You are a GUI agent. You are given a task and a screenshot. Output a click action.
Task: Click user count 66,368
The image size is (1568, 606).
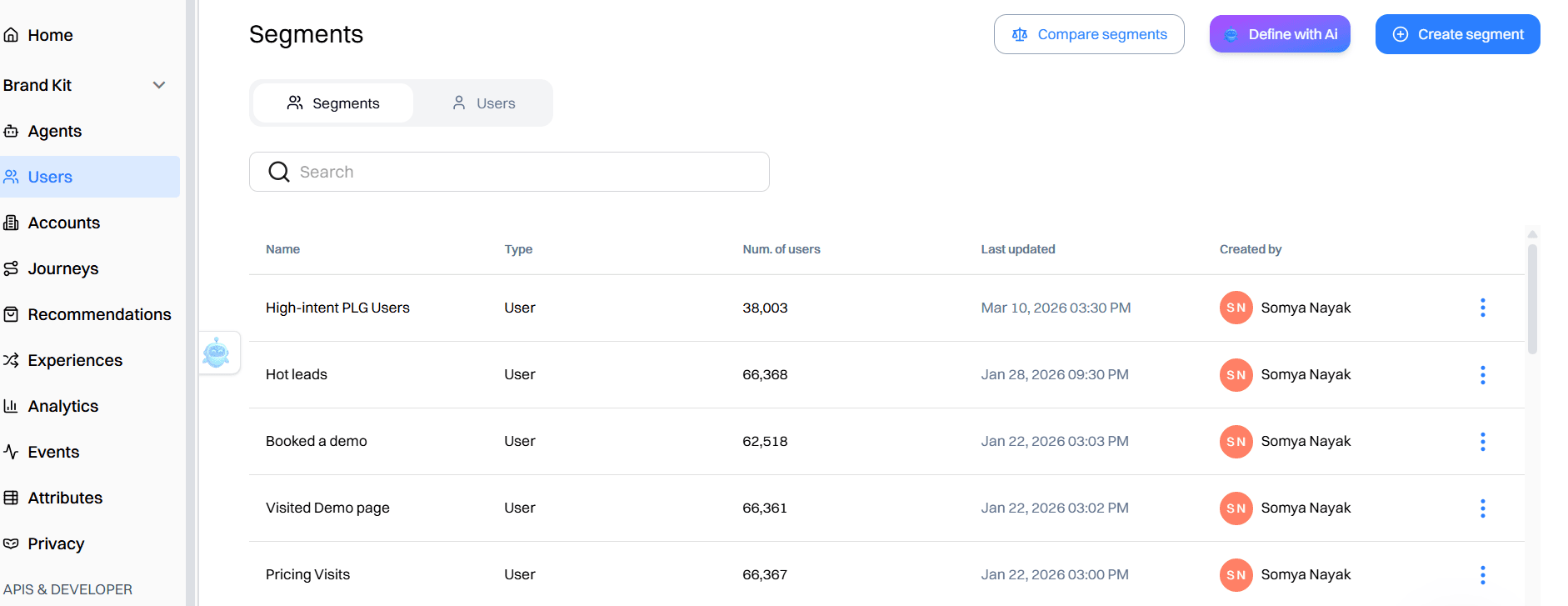765,374
